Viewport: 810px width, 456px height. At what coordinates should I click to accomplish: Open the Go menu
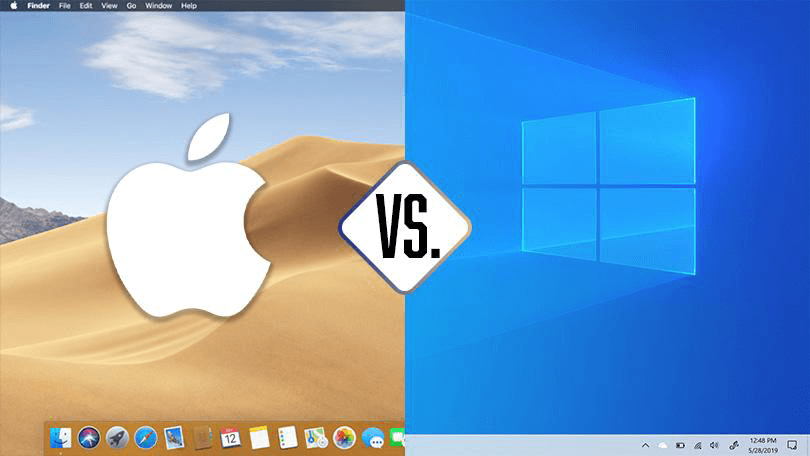pyautogui.click(x=131, y=6)
